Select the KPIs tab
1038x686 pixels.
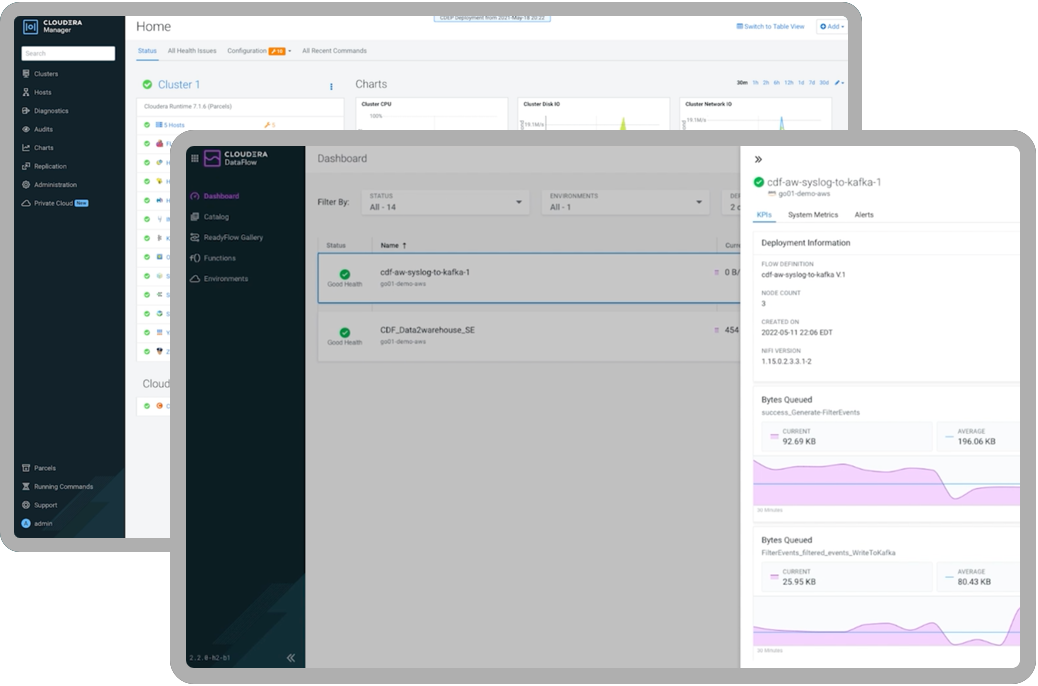pyautogui.click(x=764, y=215)
